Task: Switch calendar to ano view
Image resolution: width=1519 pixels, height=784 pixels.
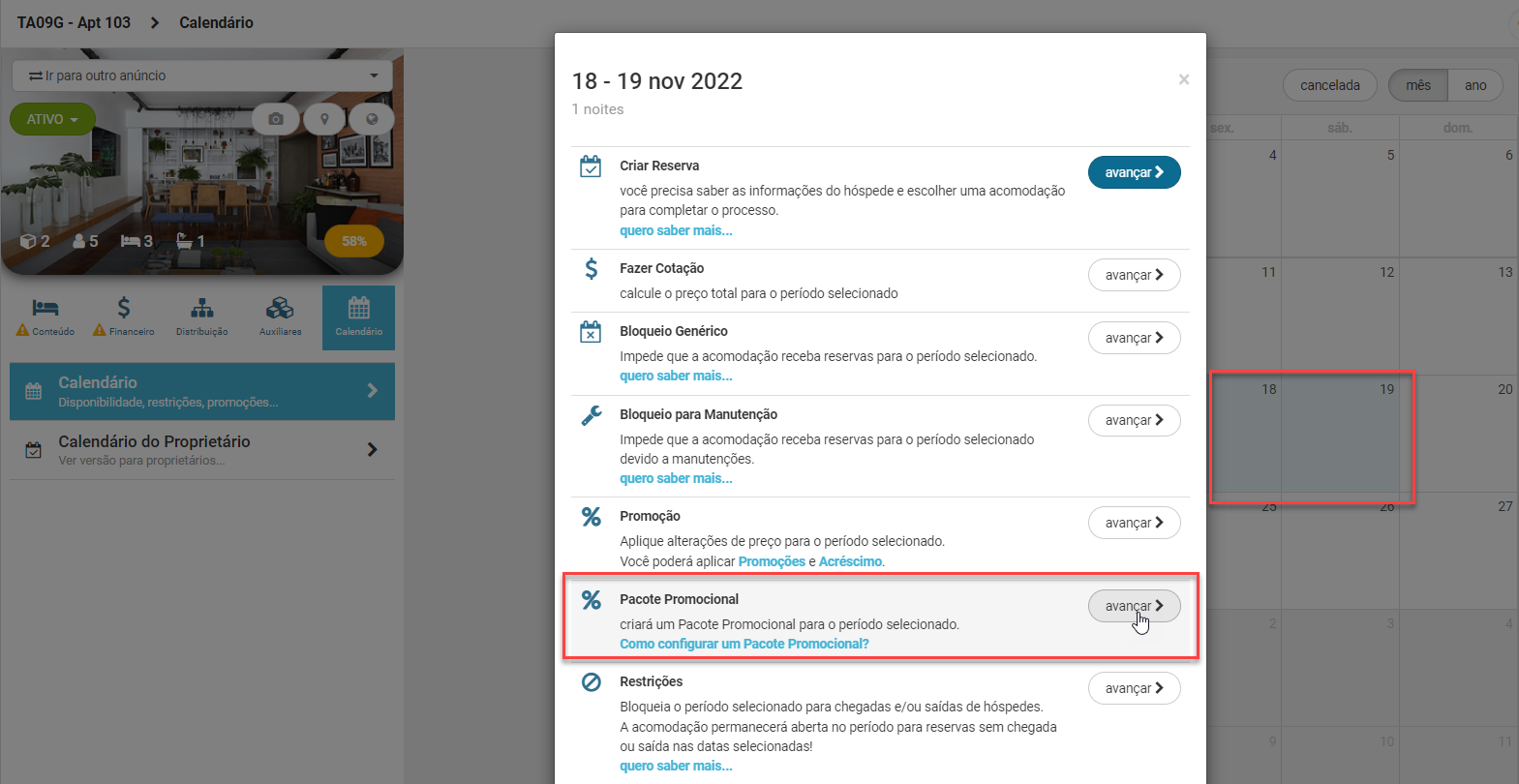Action: click(1475, 85)
